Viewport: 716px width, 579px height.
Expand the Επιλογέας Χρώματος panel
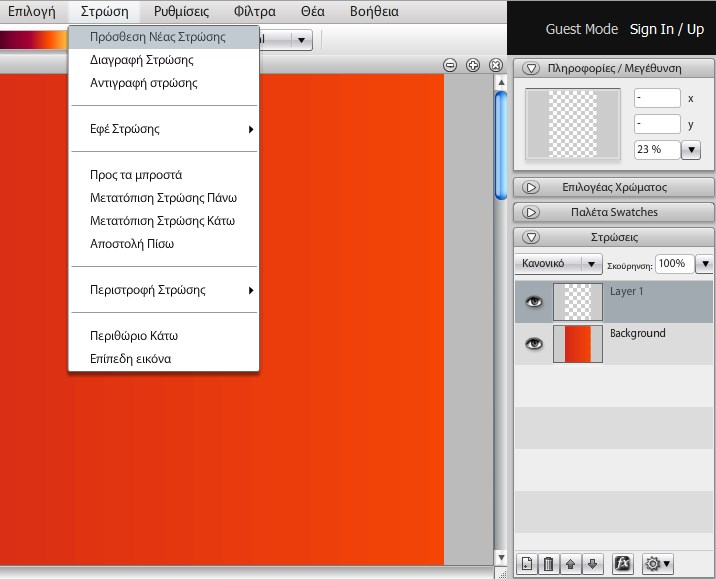(x=531, y=187)
